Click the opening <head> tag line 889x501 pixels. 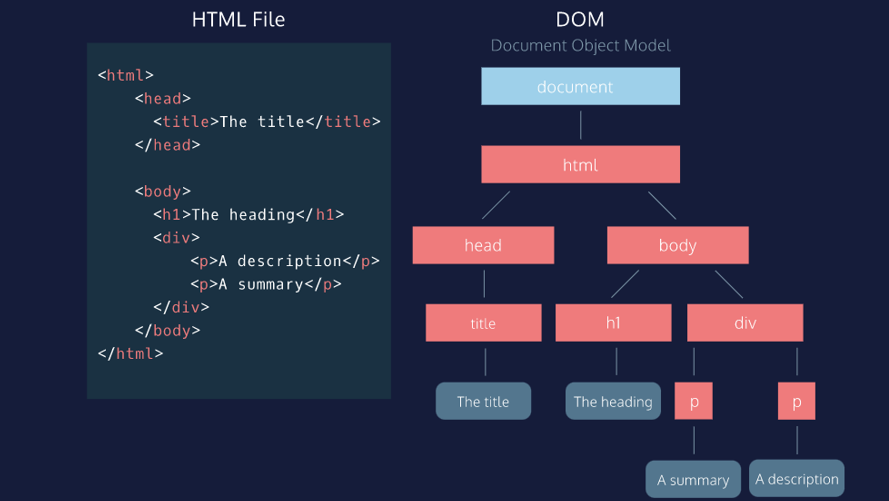[x=163, y=98]
